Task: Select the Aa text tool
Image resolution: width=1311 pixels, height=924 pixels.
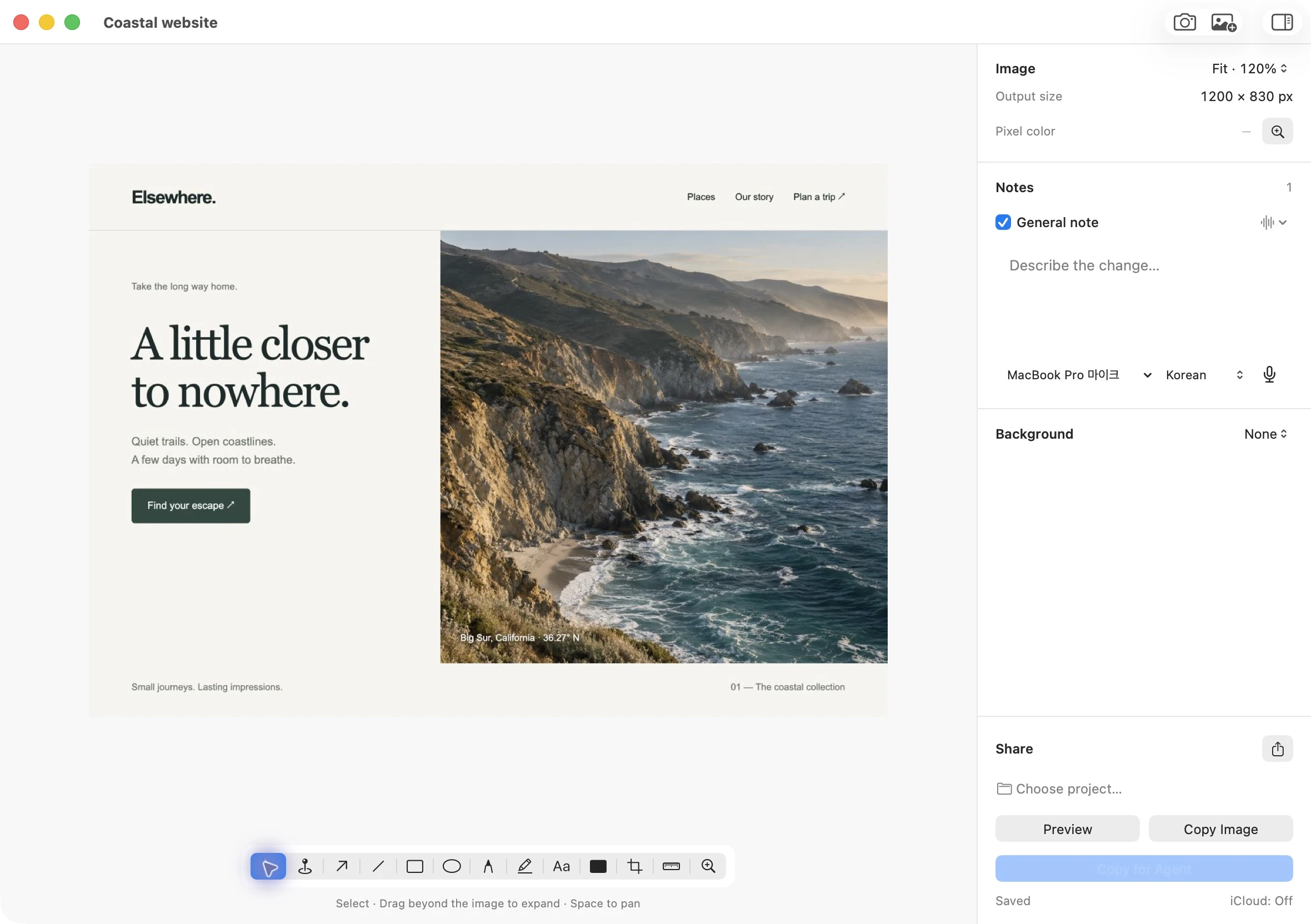Action: (561, 866)
